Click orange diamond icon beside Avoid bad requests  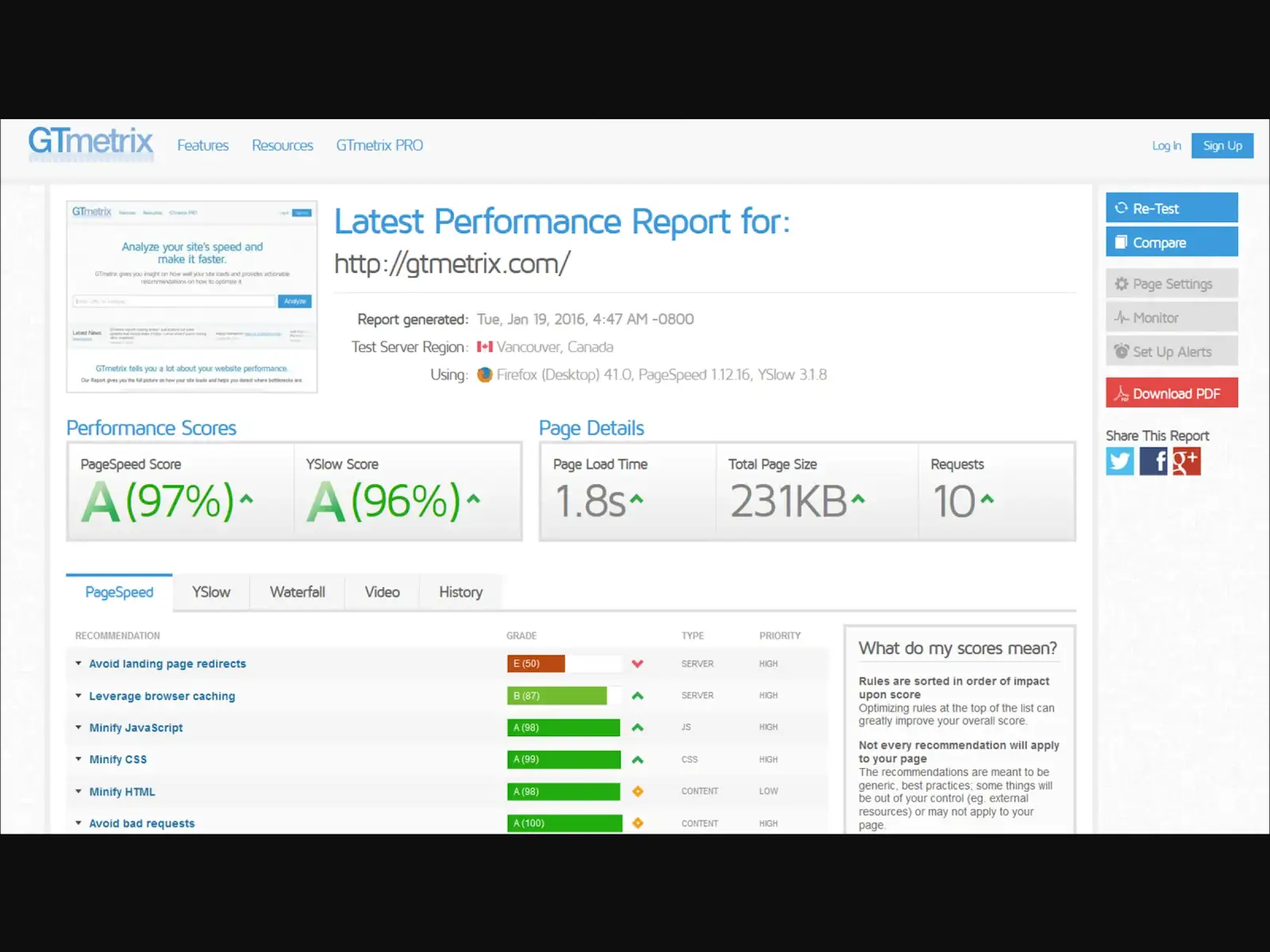pyautogui.click(x=637, y=823)
